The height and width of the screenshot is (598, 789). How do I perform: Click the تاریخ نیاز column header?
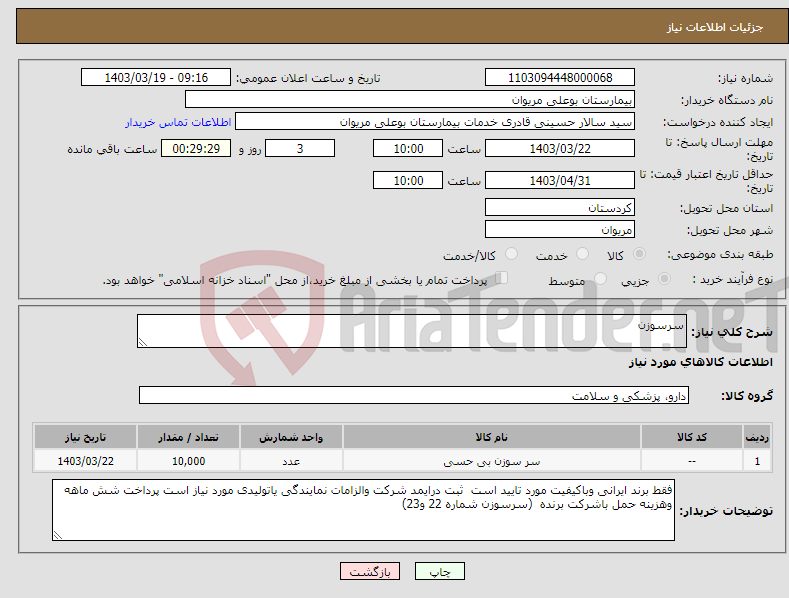click(x=85, y=437)
